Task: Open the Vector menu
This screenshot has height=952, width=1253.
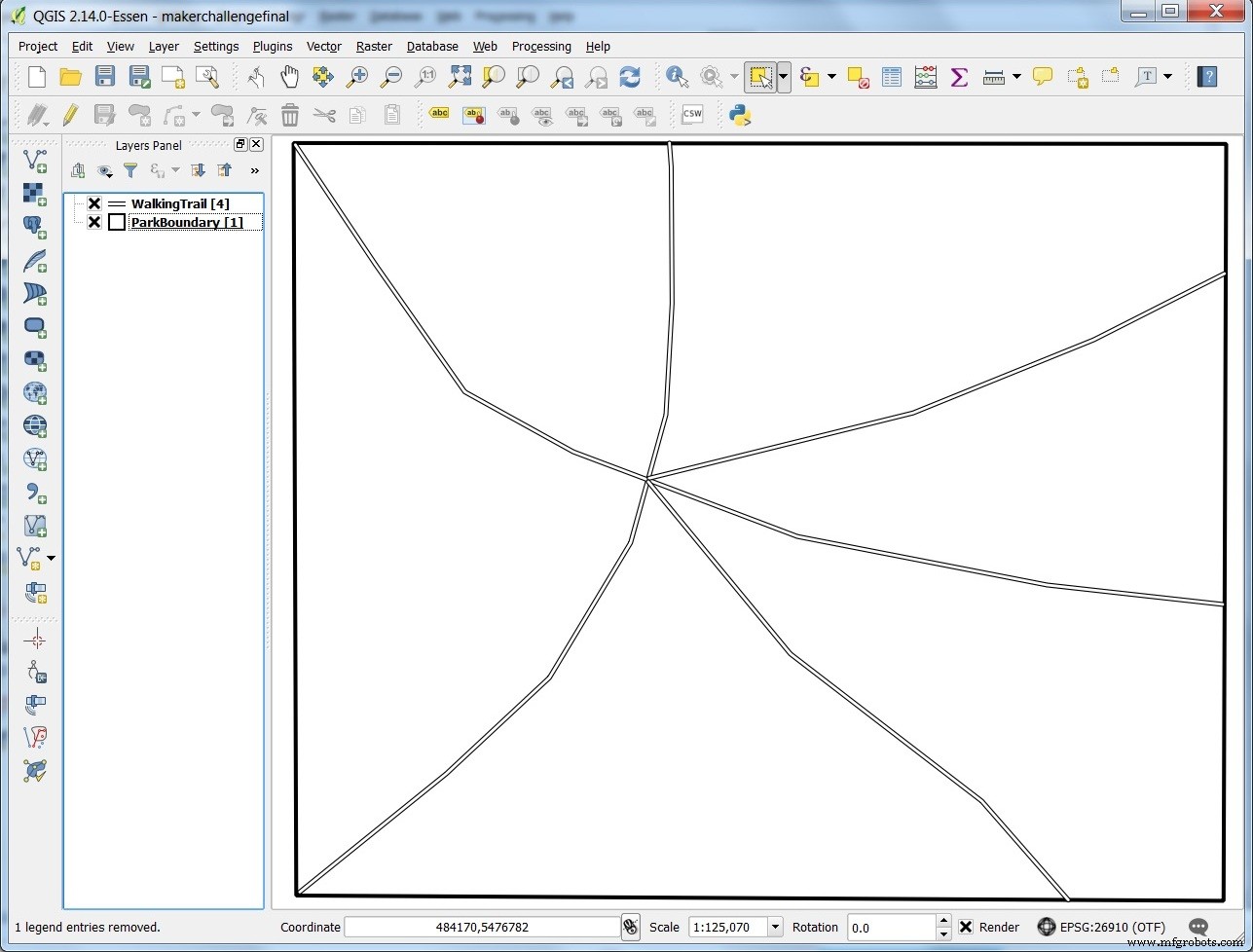Action: click(x=323, y=46)
